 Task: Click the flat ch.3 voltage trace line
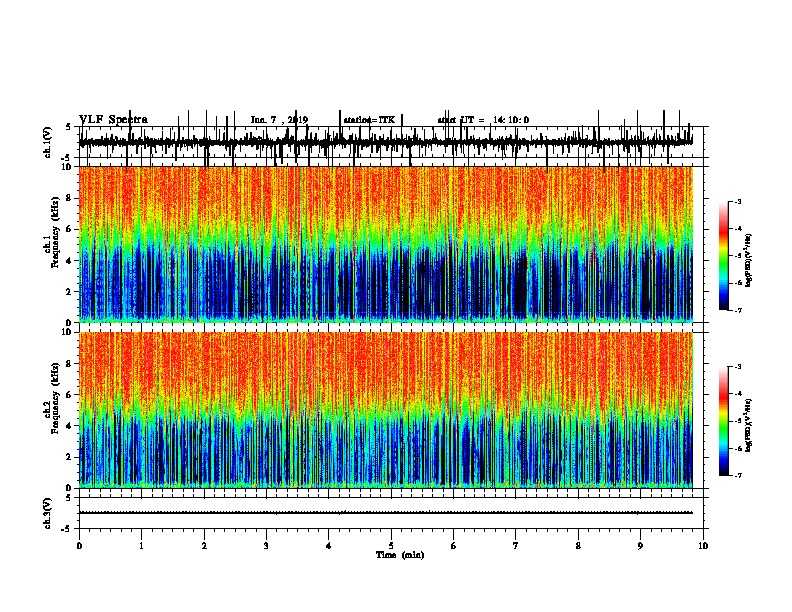(x=385, y=513)
